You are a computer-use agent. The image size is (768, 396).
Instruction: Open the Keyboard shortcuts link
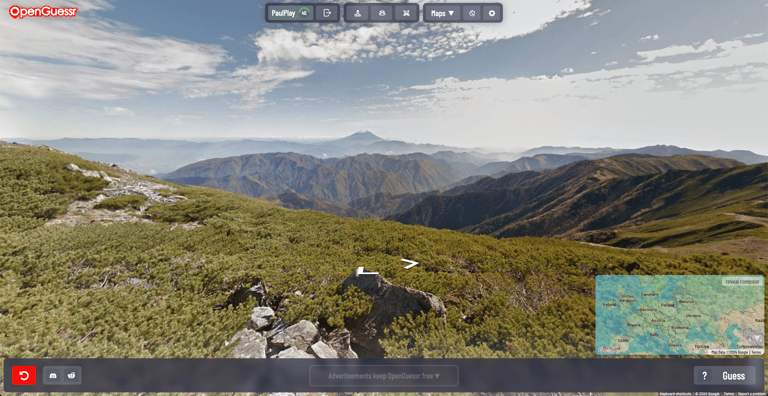point(675,394)
